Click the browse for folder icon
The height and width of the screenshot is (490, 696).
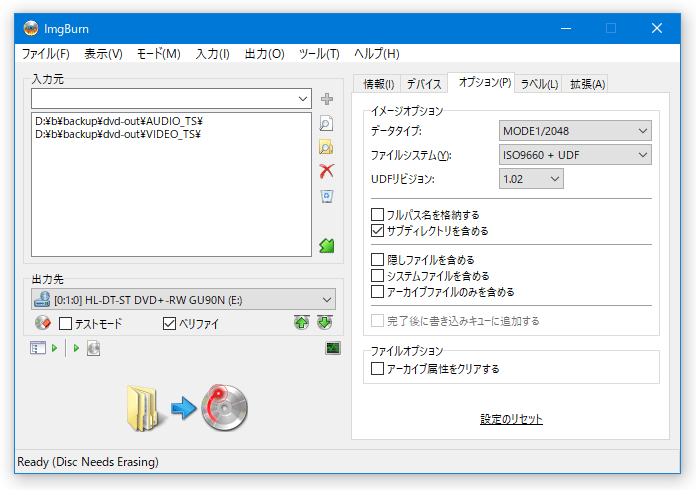(x=326, y=147)
